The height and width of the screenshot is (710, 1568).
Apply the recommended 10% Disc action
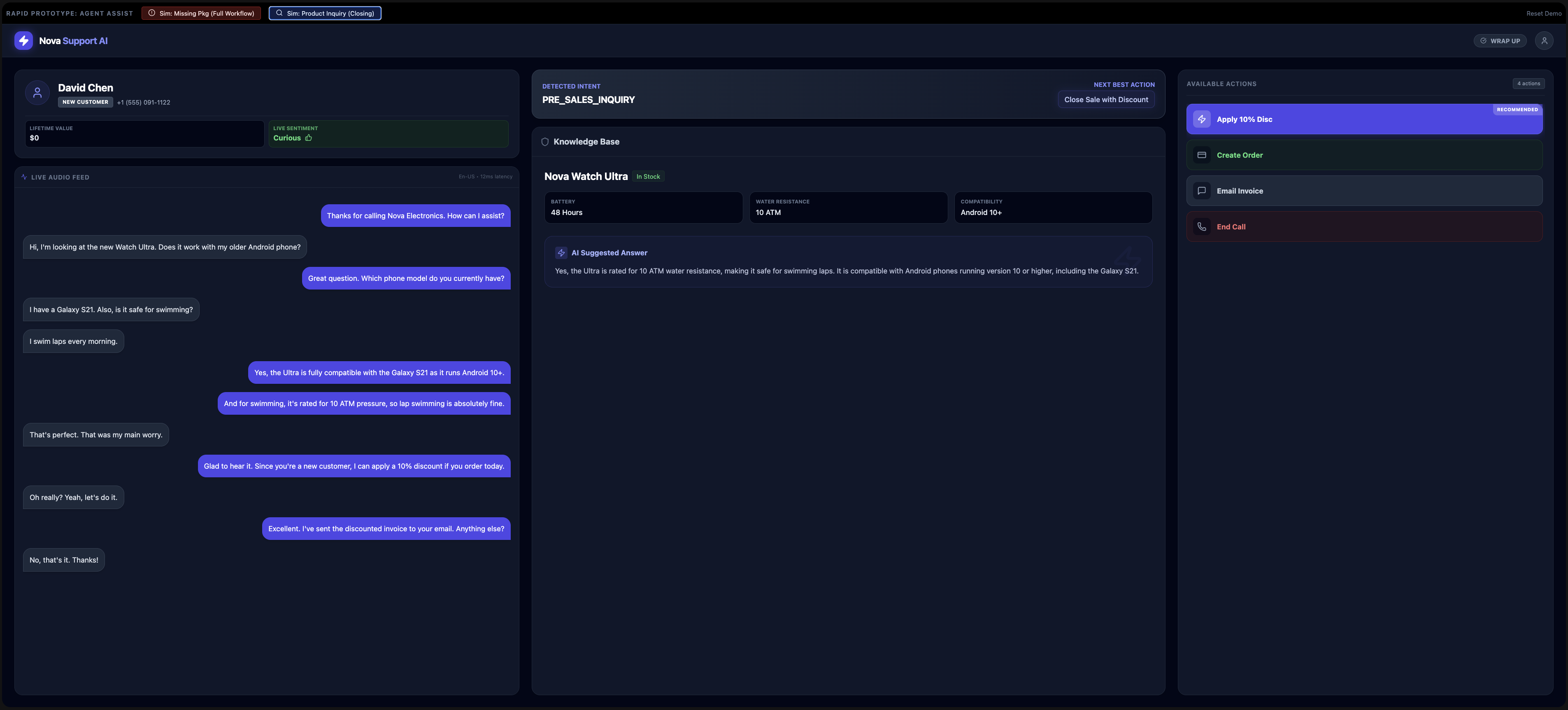pyautogui.click(x=1363, y=119)
